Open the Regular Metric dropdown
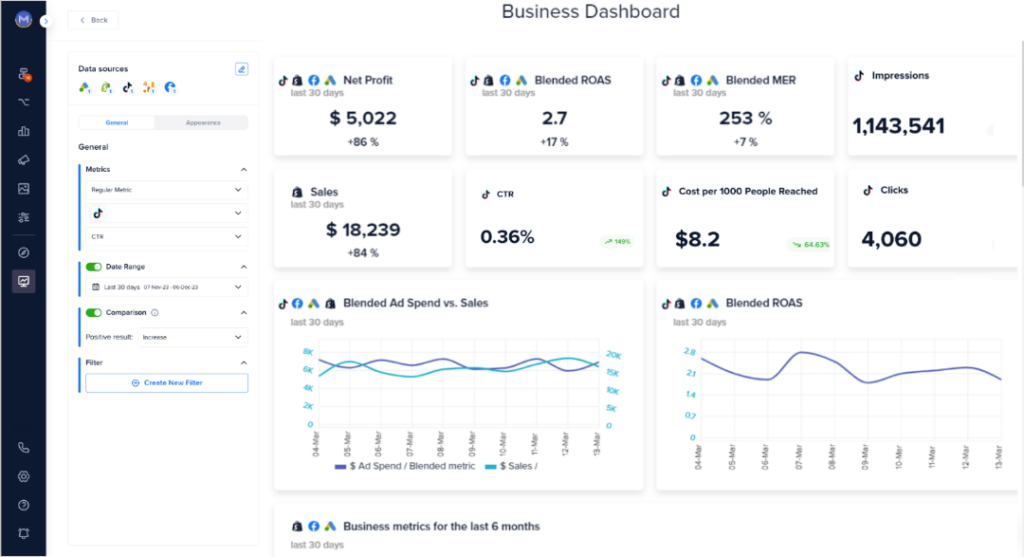 tap(165, 189)
